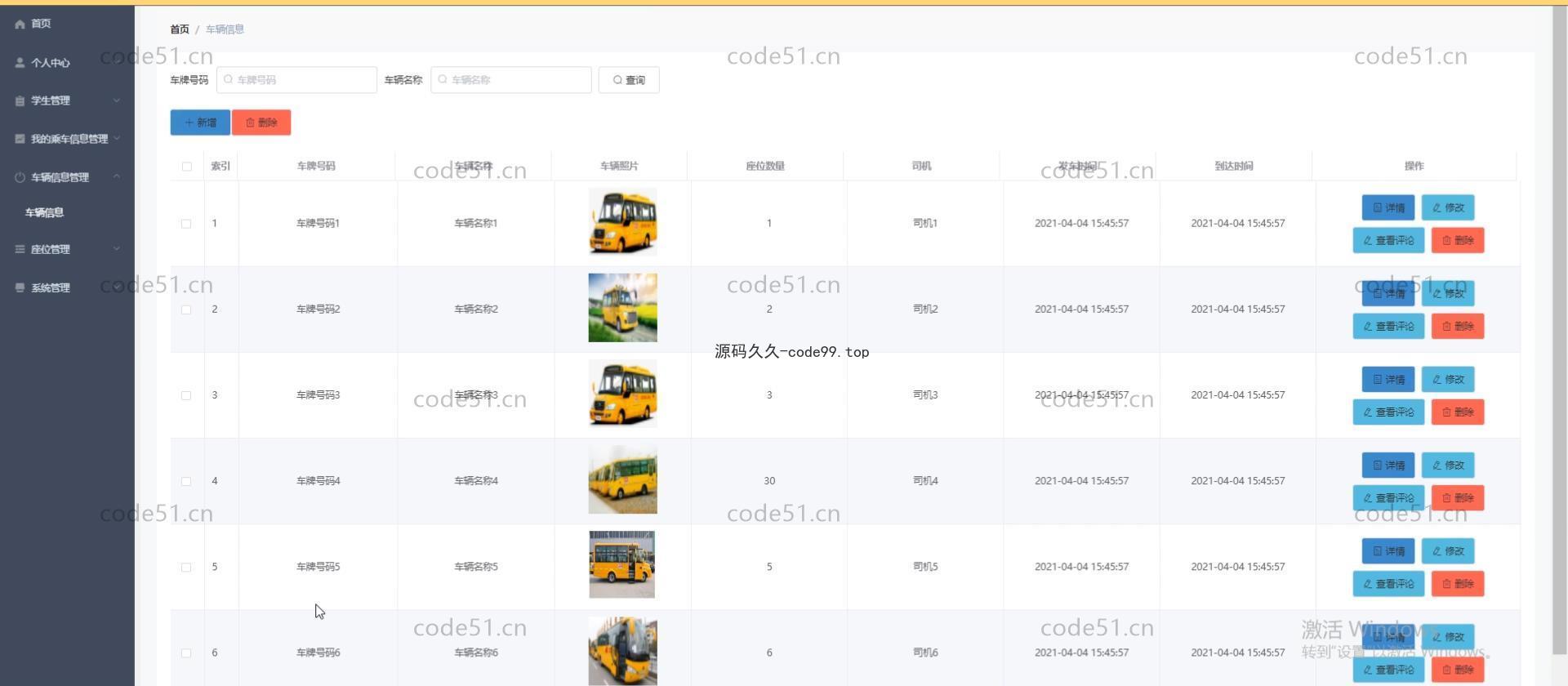The width and height of the screenshot is (1568, 686).
Task: Click the 查询 search button
Action: point(629,80)
